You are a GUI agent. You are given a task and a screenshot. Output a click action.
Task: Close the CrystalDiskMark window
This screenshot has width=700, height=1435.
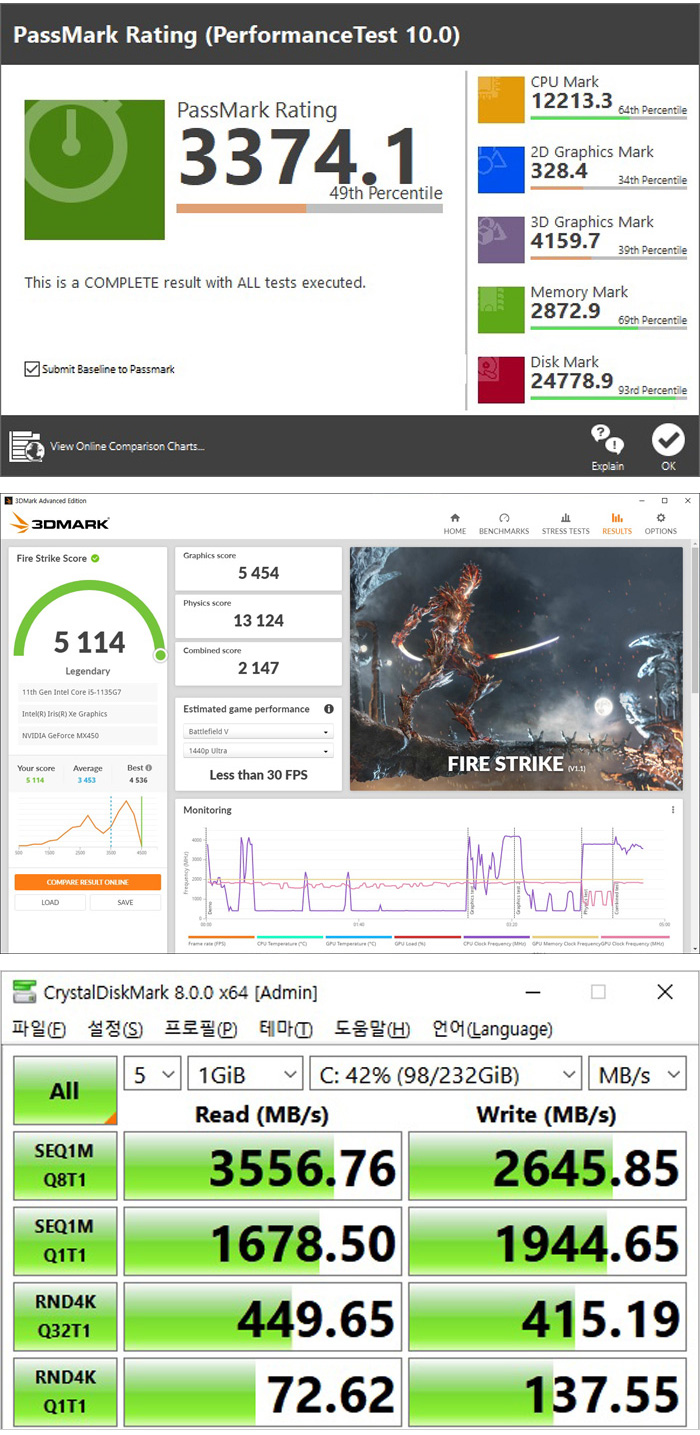tap(665, 992)
